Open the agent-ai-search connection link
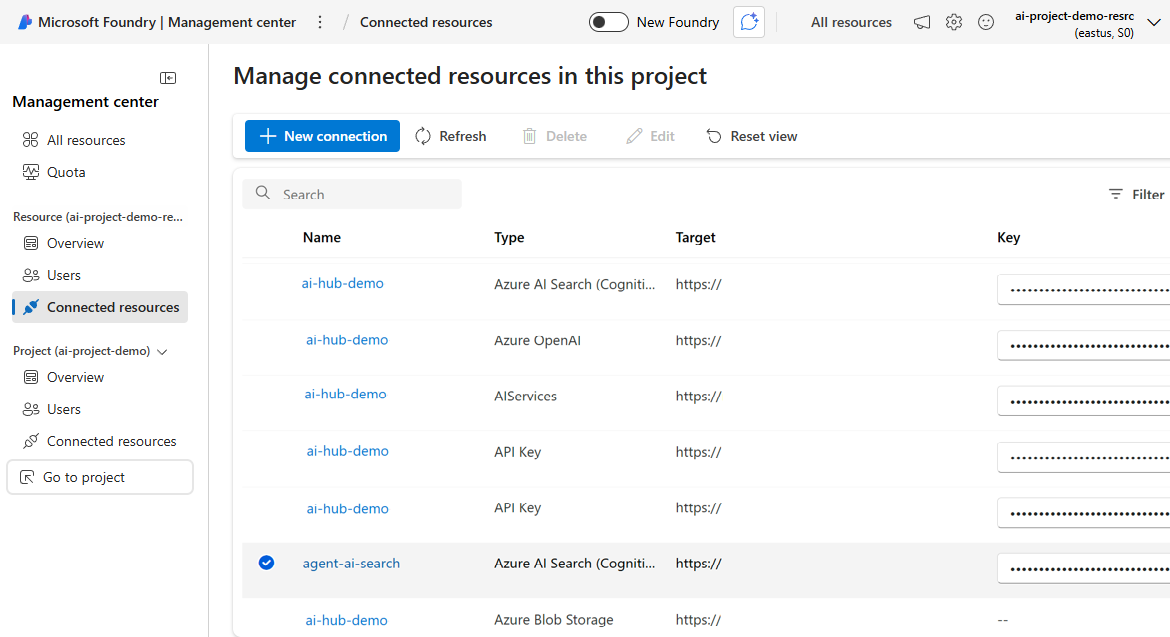Image resolution: width=1170 pixels, height=637 pixels. (351, 563)
